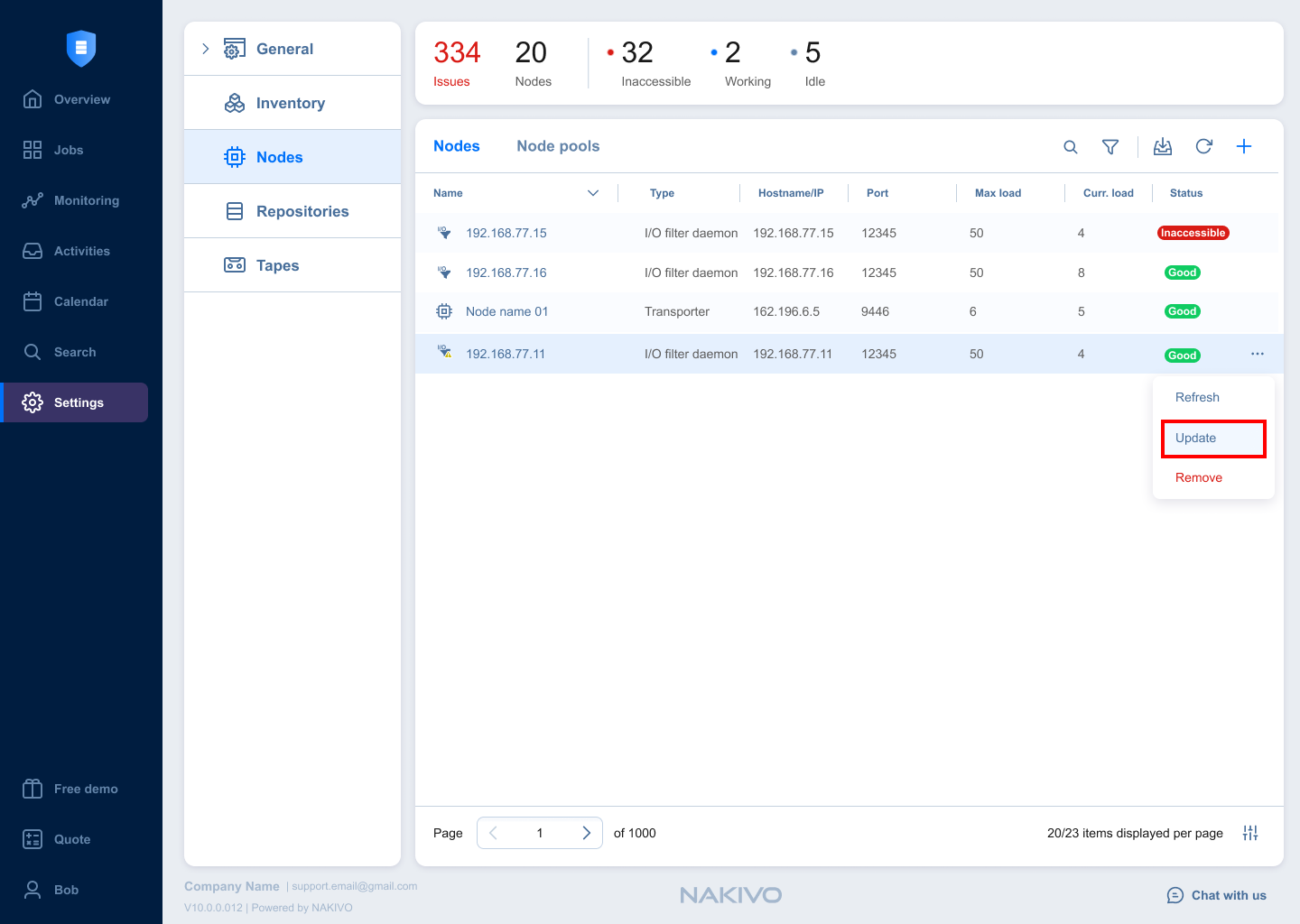Refresh the node list with circular arrow icon

(1203, 147)
